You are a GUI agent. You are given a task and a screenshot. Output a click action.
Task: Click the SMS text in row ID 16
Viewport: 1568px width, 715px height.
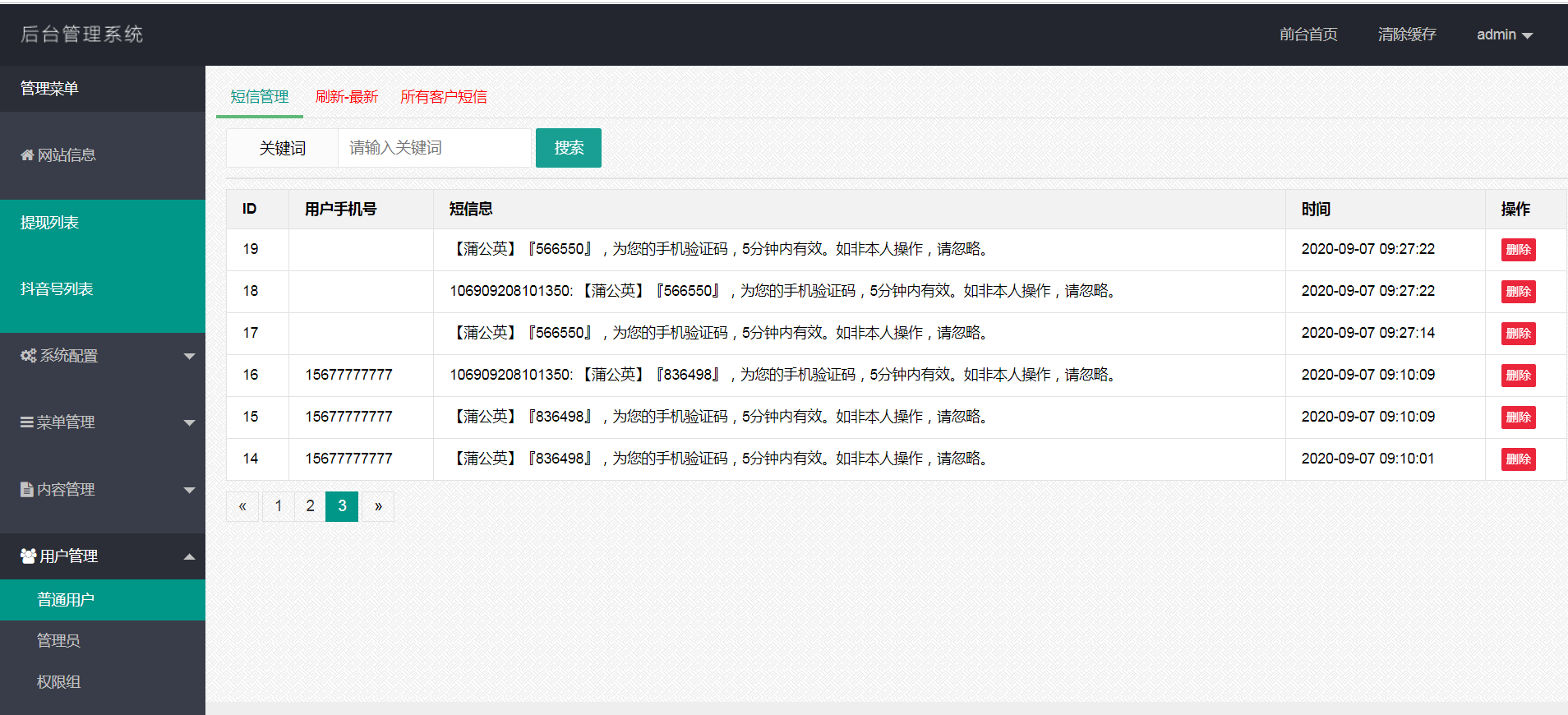point(783,375)
